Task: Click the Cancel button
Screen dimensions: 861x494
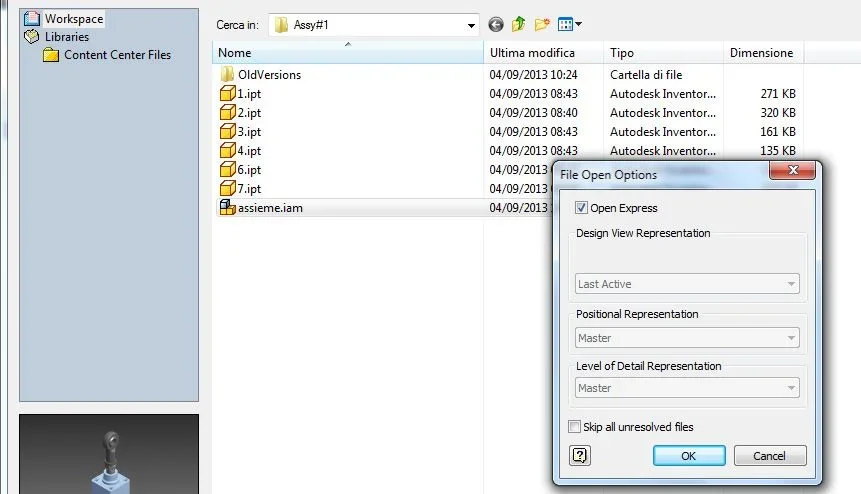Action: 770,456
